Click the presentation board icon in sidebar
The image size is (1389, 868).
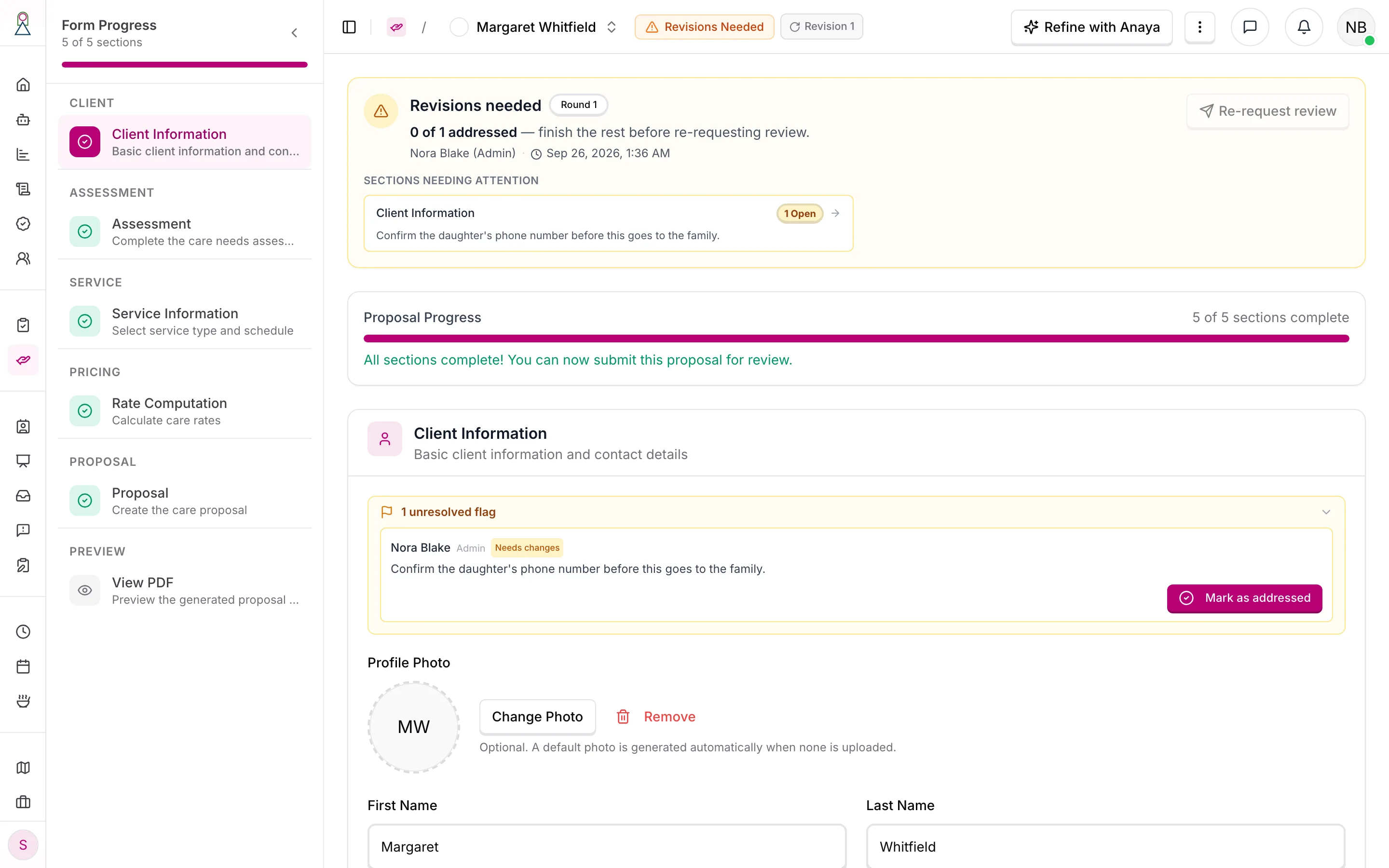tap(23, 461)
